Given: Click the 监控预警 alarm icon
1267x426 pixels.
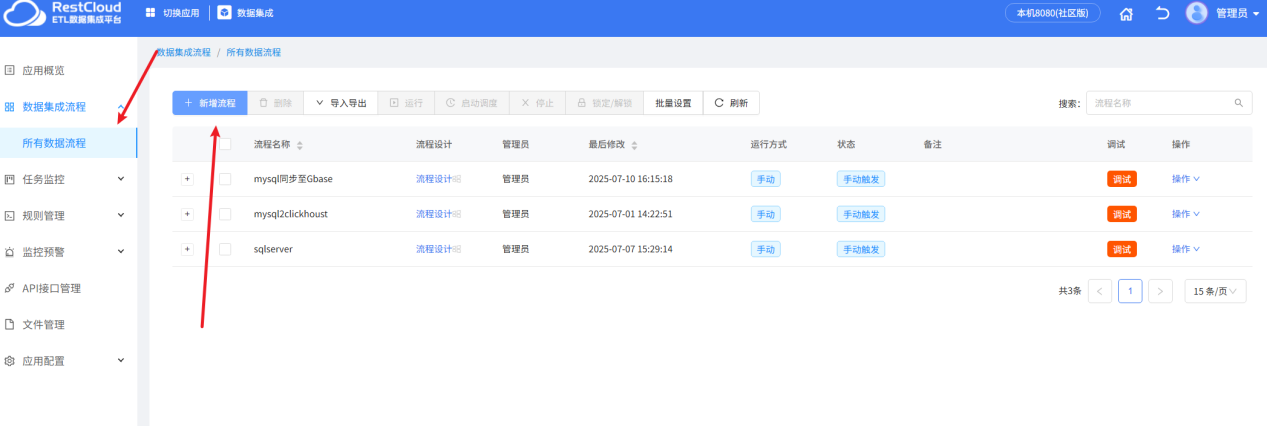Looking at the screenshot, I should click(10, 252).
